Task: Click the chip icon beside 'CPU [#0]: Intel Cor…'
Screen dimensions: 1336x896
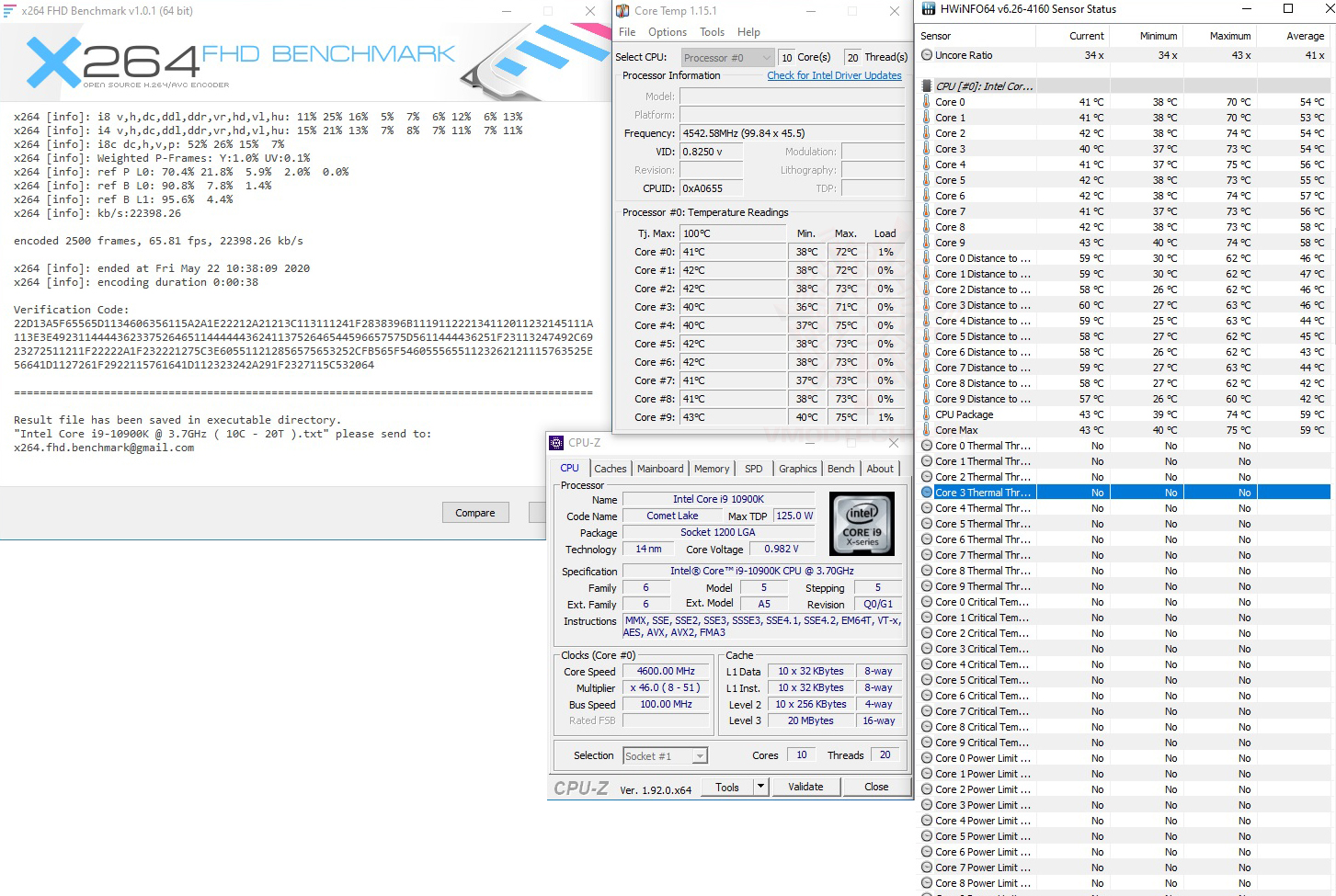Action: (x=927, y=86)
